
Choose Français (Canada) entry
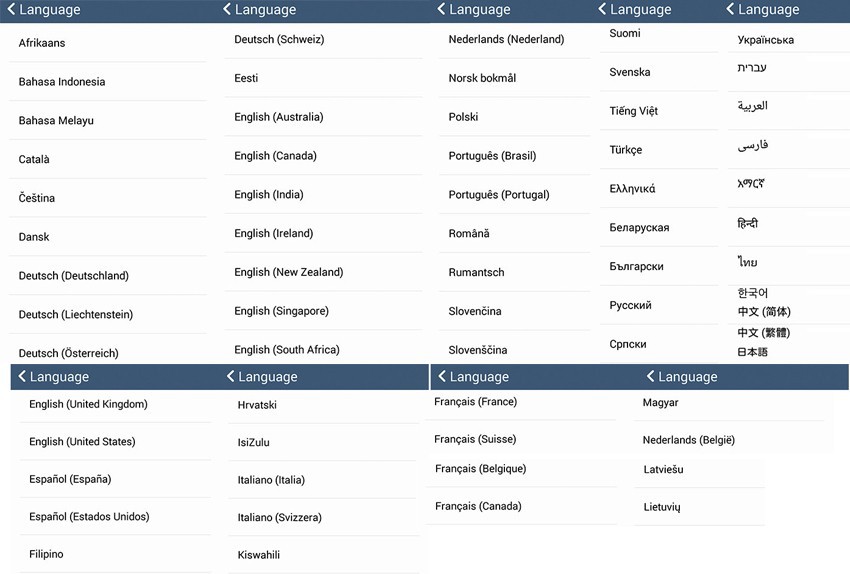(x=478, y=506)
